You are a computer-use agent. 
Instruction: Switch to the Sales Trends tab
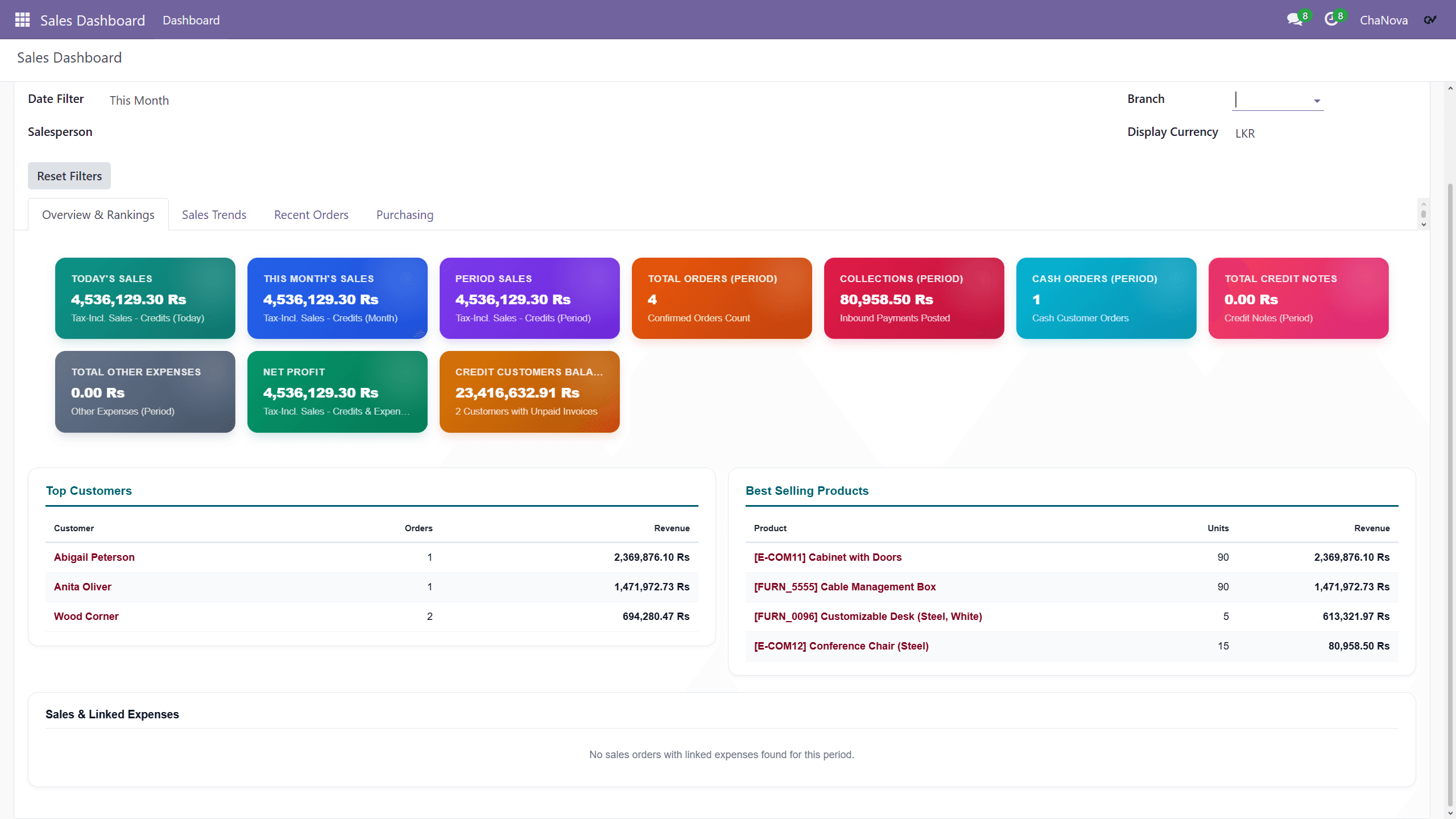[214, 215]
